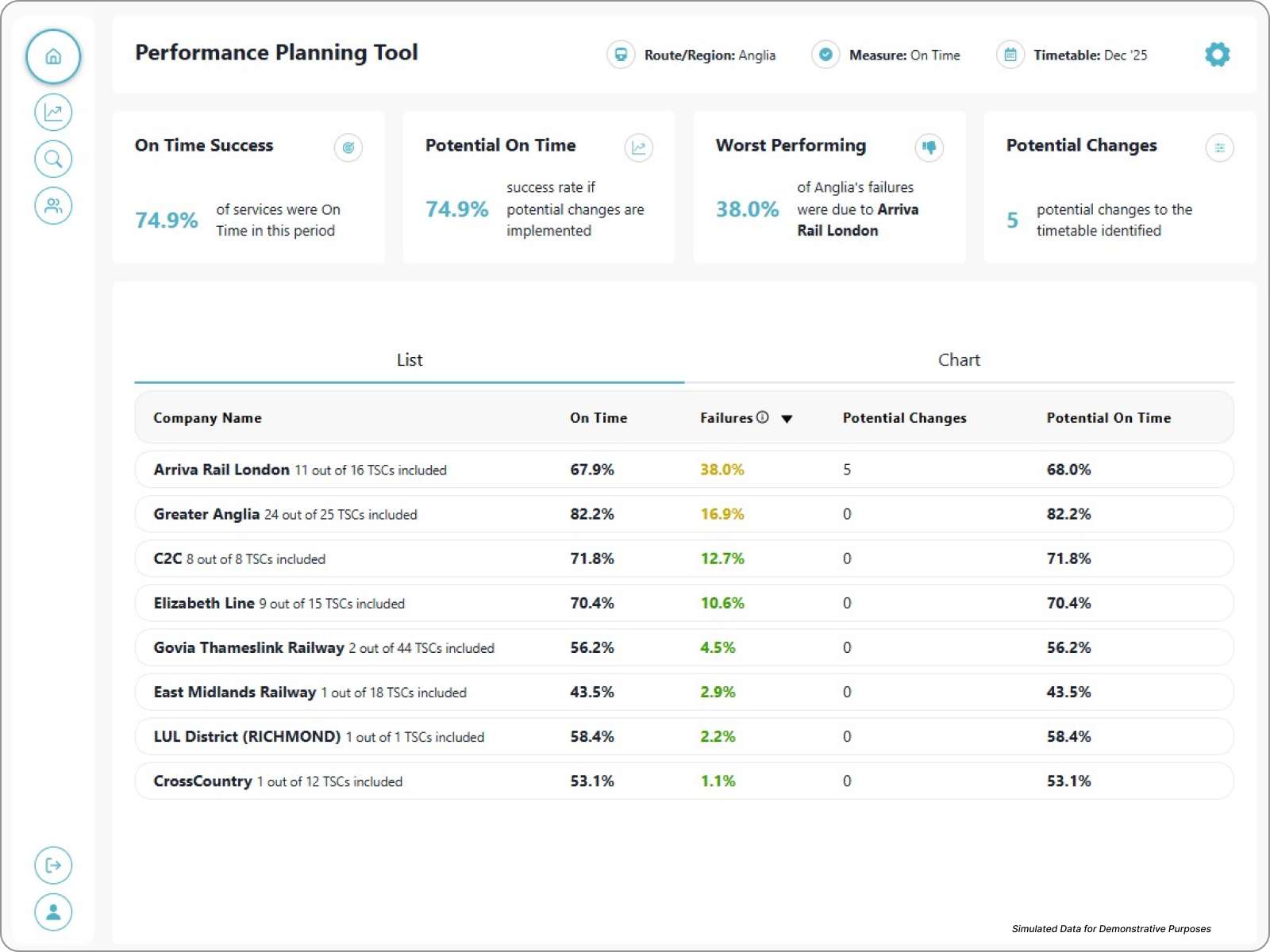The image size is (1270, 952).
Task: Click the sliders icon on Potential Changes card
Action: coord(1219,148)
